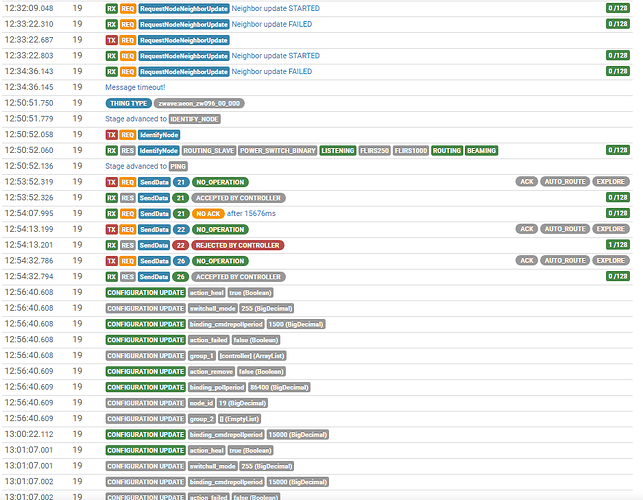Click the '86400 (BigDecimal)' value

(x=279, y=387)
